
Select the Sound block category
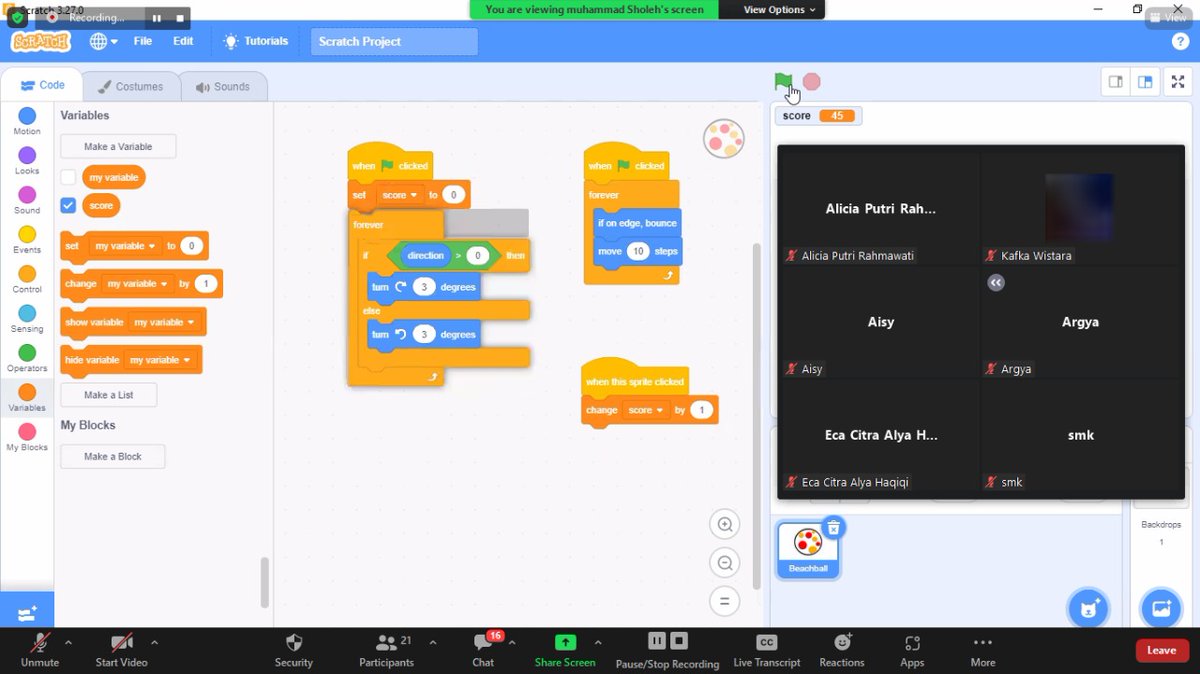pyautogui.click(x=27, y=201)
